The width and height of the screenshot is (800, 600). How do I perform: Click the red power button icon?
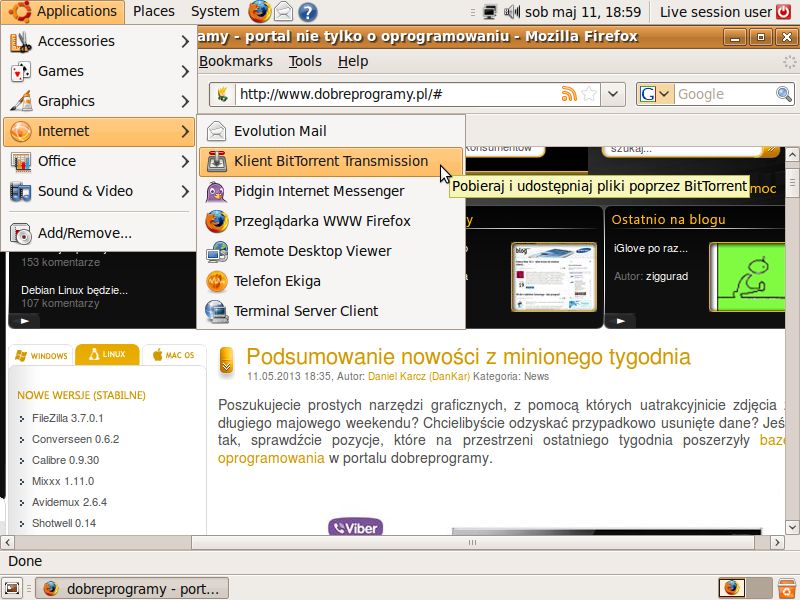pos(784,12)
